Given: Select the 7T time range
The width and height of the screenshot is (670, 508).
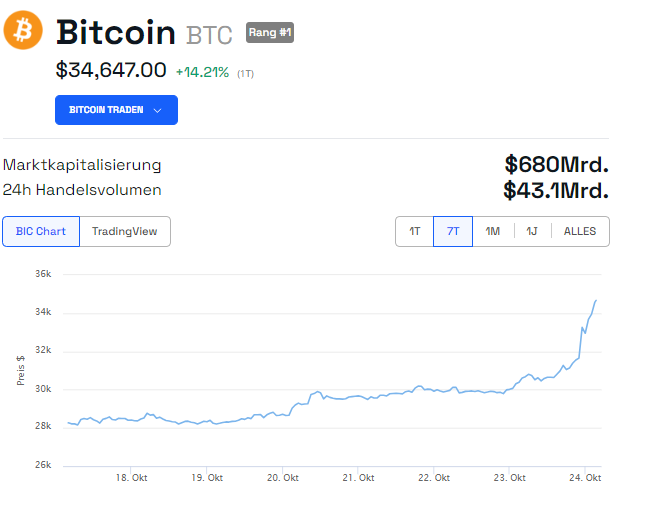Looking at the screenshot, I should point(453,231).
